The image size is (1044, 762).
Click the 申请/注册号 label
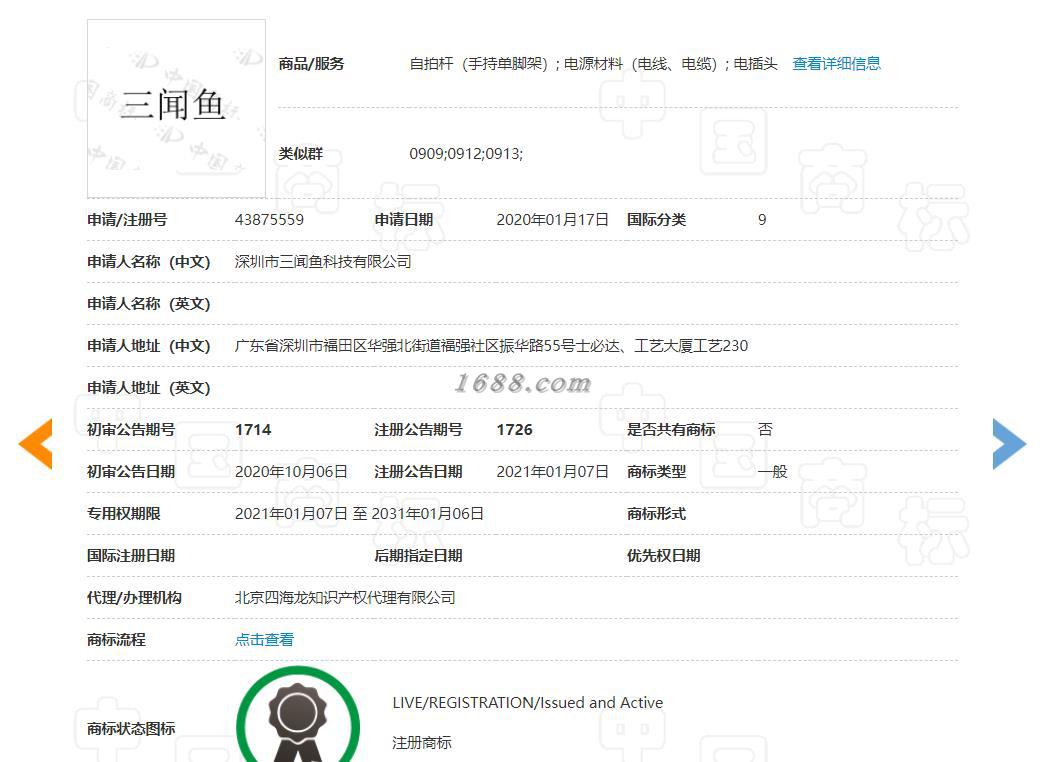point(127,220)
